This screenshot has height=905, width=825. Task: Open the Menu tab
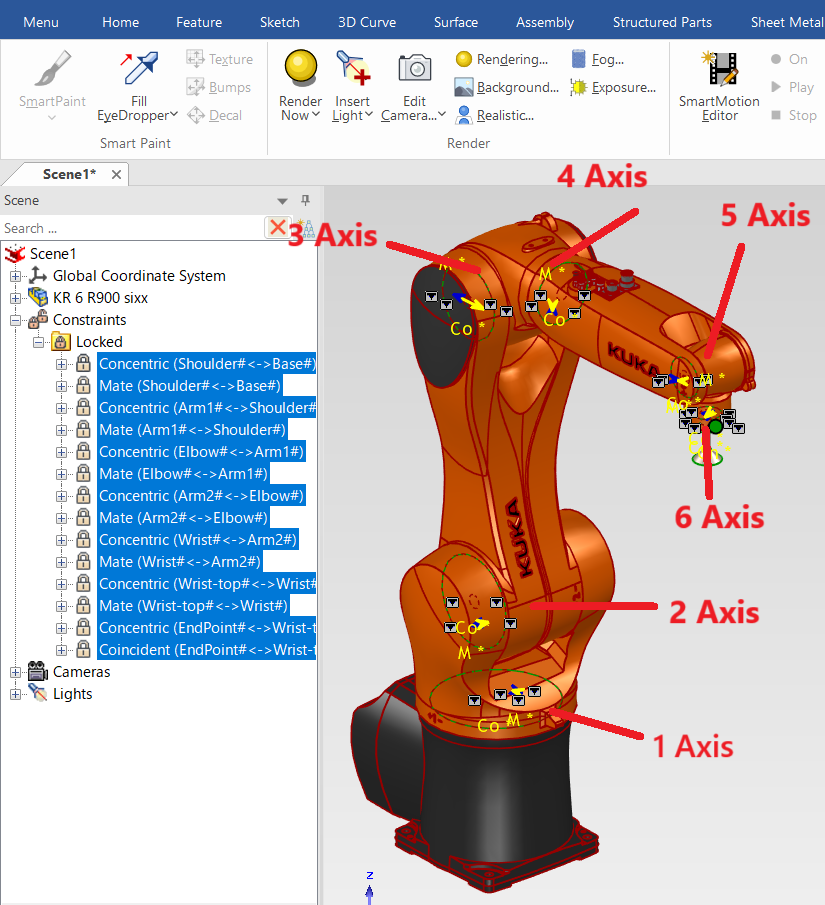tap(41, 22)
